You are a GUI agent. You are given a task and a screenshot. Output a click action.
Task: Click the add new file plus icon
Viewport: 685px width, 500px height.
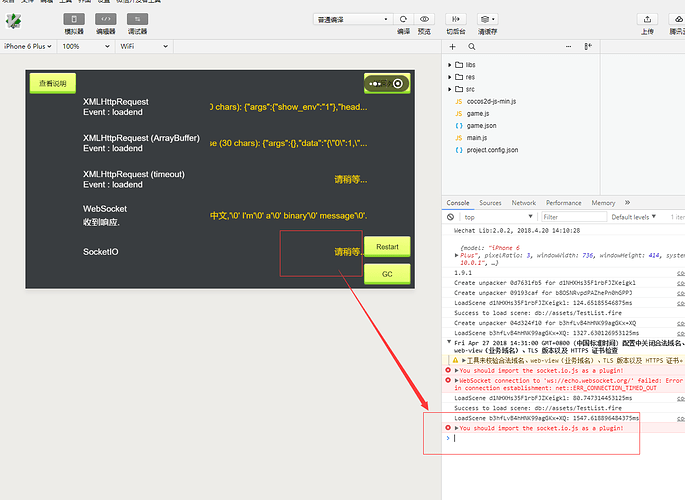coord(453,47)
